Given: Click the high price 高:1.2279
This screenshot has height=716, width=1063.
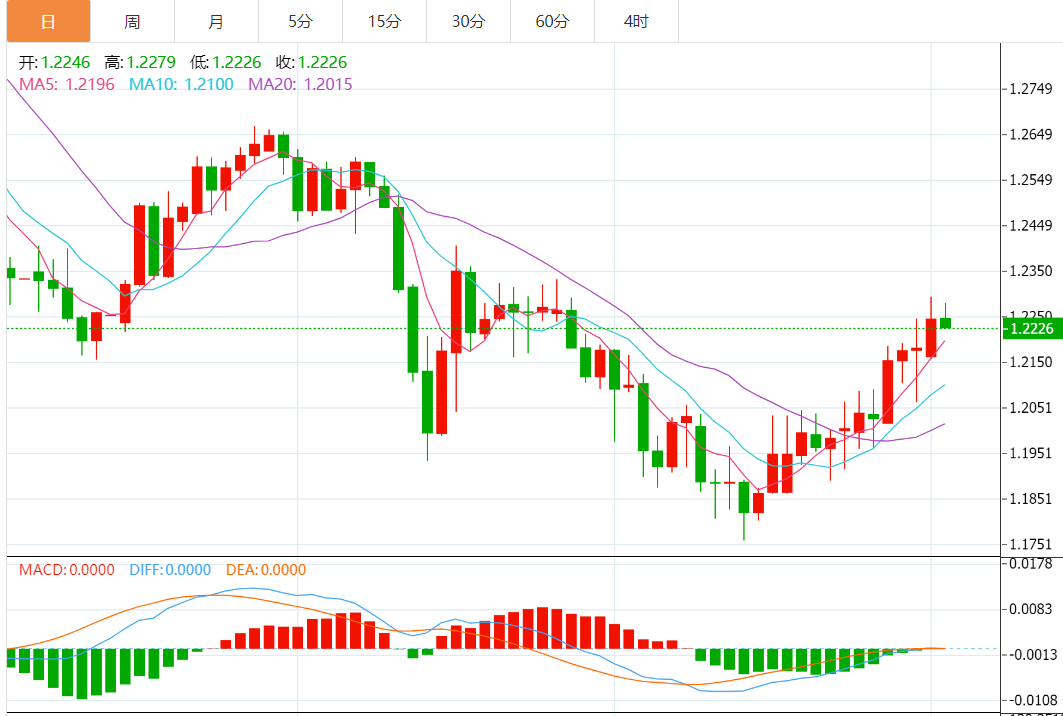Looking at the screenshot, I should point(140,63).
